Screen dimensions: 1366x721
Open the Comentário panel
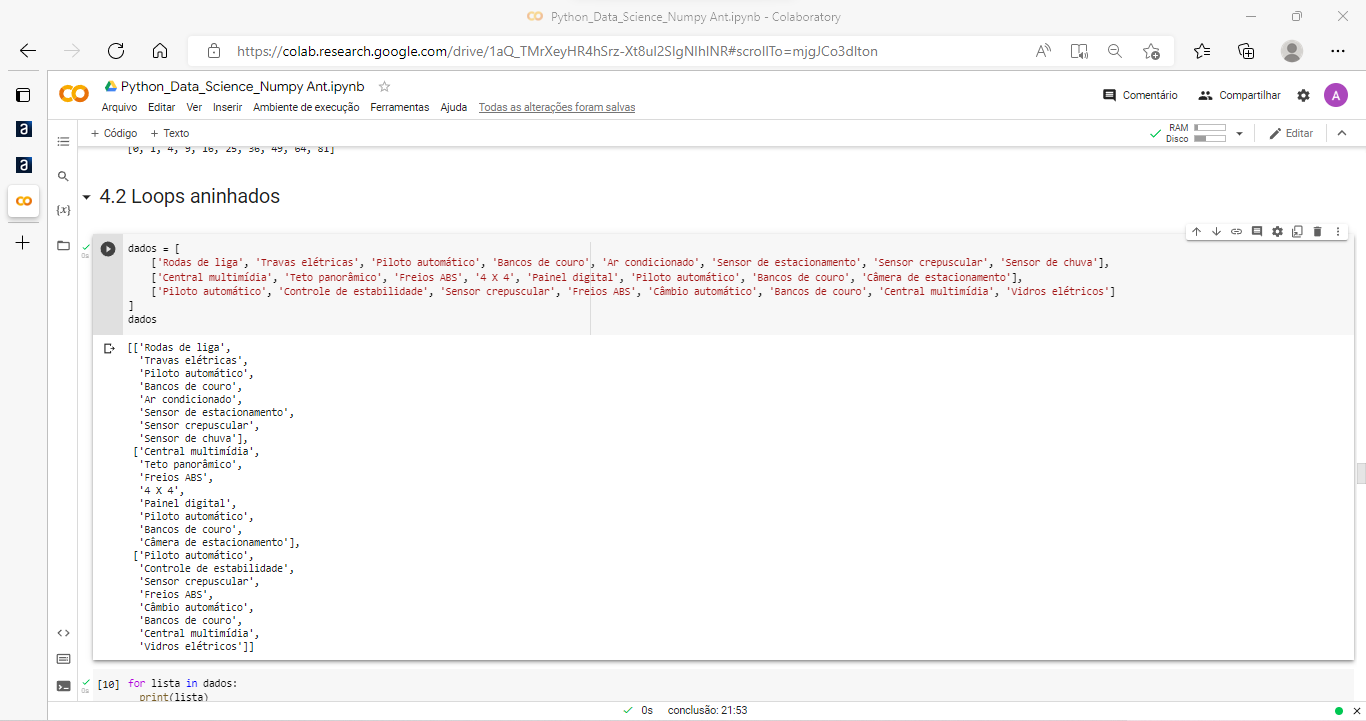(1140, 95)
